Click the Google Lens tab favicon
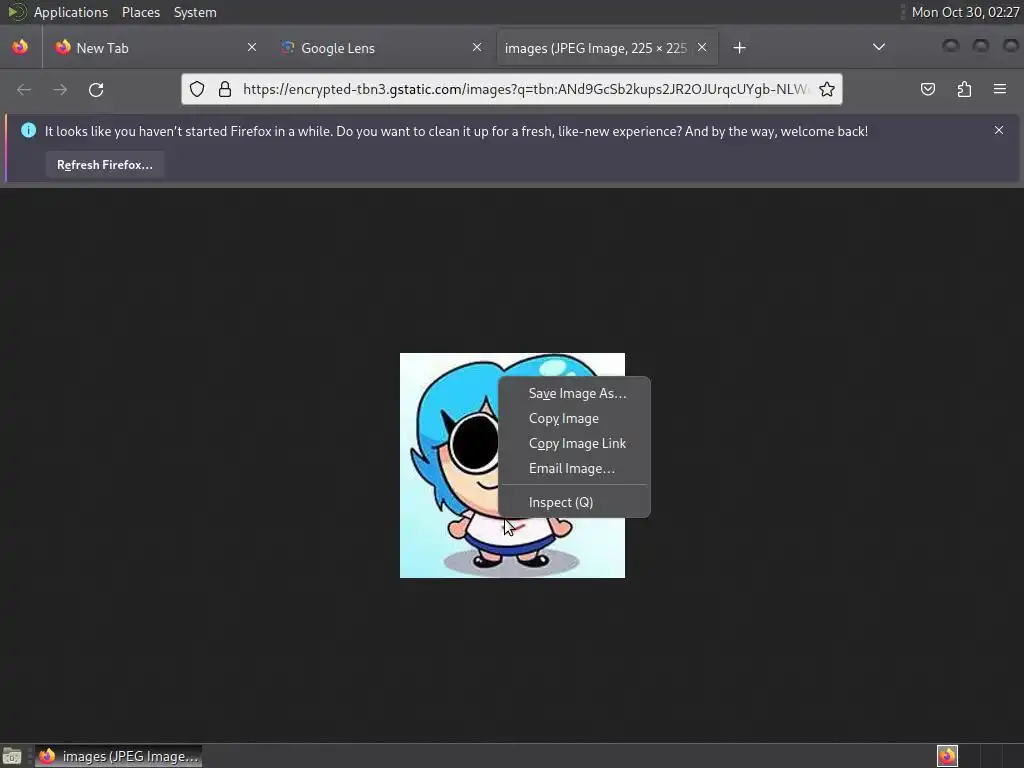This screenshot has height=768, width=1024. (287, 47)
